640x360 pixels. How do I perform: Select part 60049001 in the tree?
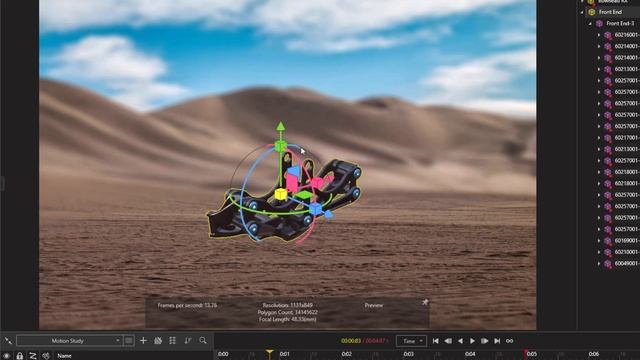627,264
